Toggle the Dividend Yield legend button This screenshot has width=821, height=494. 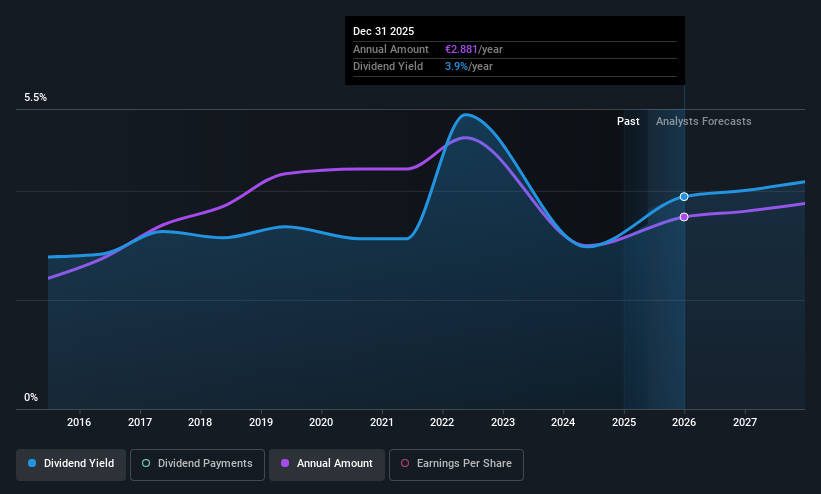pyautogui.click(x=71, y=464)
